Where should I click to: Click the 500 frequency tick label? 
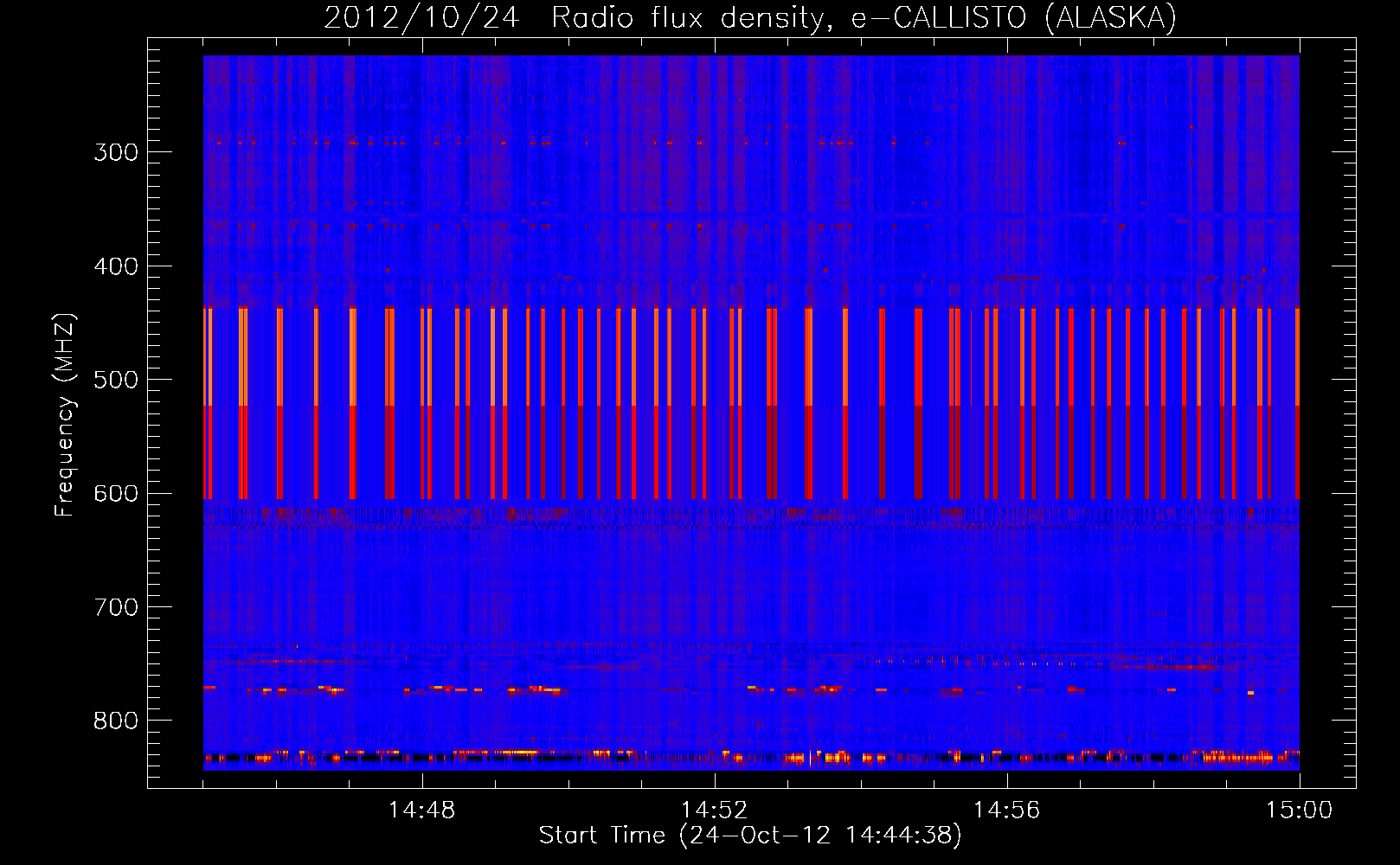point(116,380)
